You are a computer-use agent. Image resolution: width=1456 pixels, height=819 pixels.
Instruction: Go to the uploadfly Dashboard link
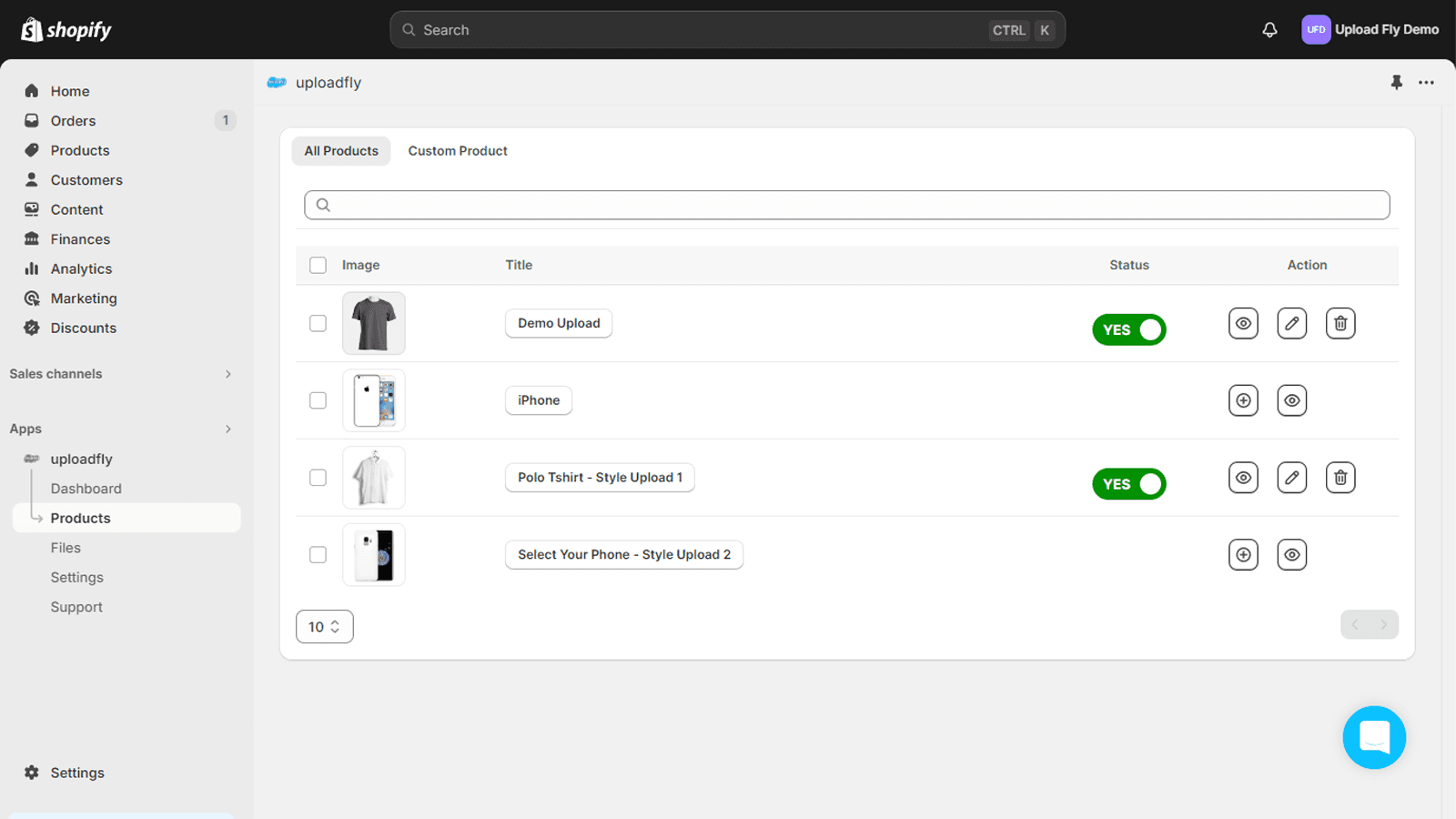coord(86,488)
